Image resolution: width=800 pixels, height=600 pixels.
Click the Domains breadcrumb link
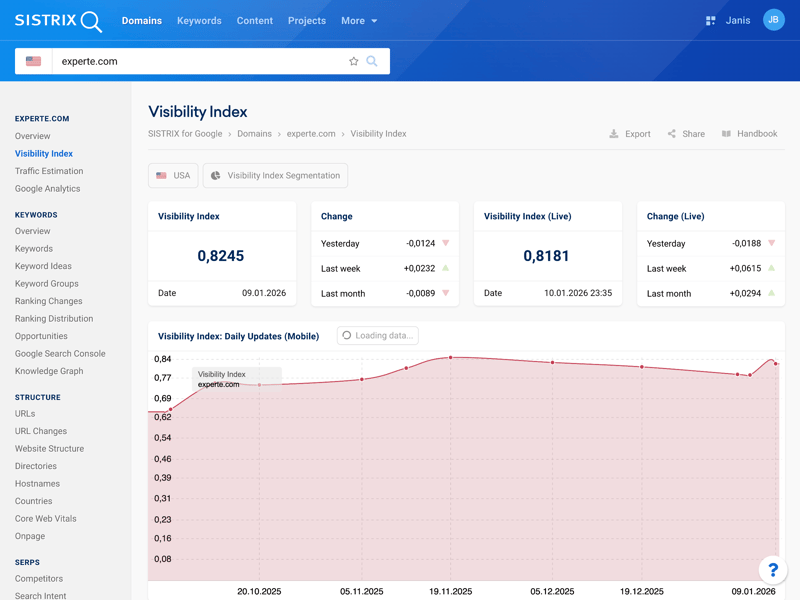[254, 134]
